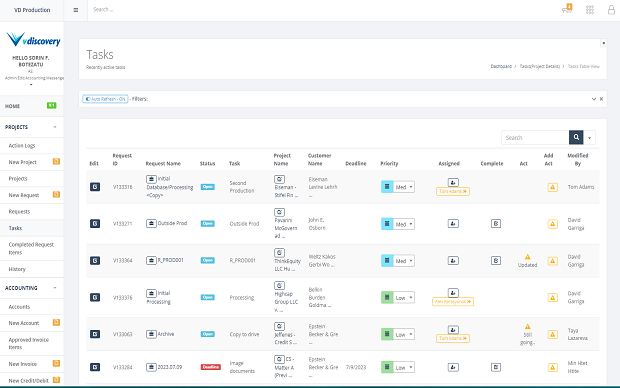Add activity warning icon for V133376
620x388 pixels.
pos(552,297)
